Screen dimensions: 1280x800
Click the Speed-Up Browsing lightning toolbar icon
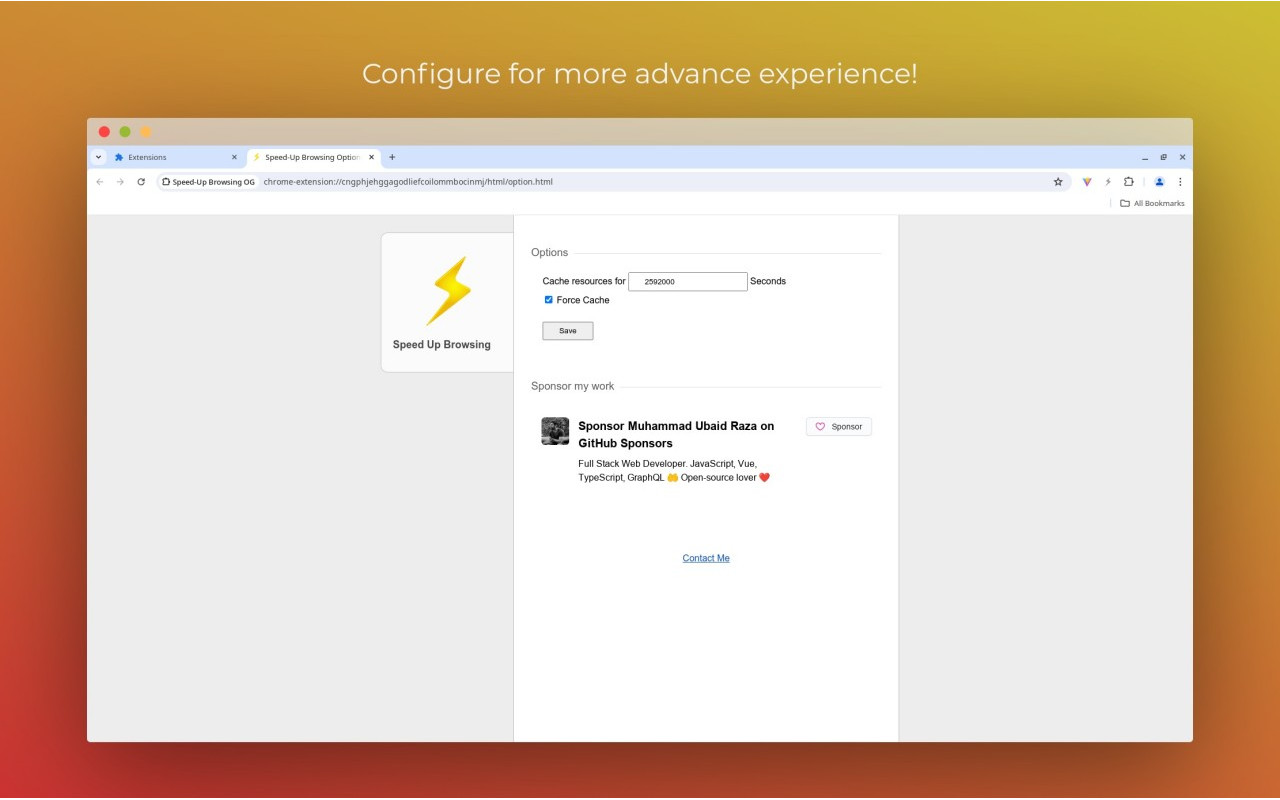1108,182
